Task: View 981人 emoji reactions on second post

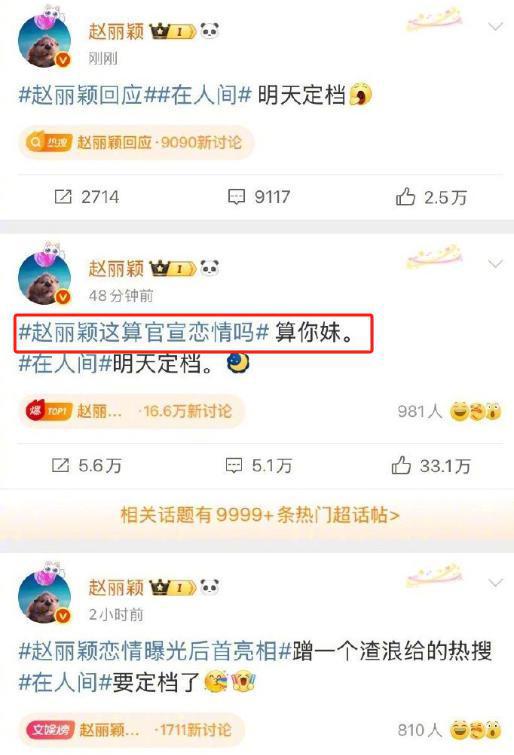Action: (x=449, y=411)
